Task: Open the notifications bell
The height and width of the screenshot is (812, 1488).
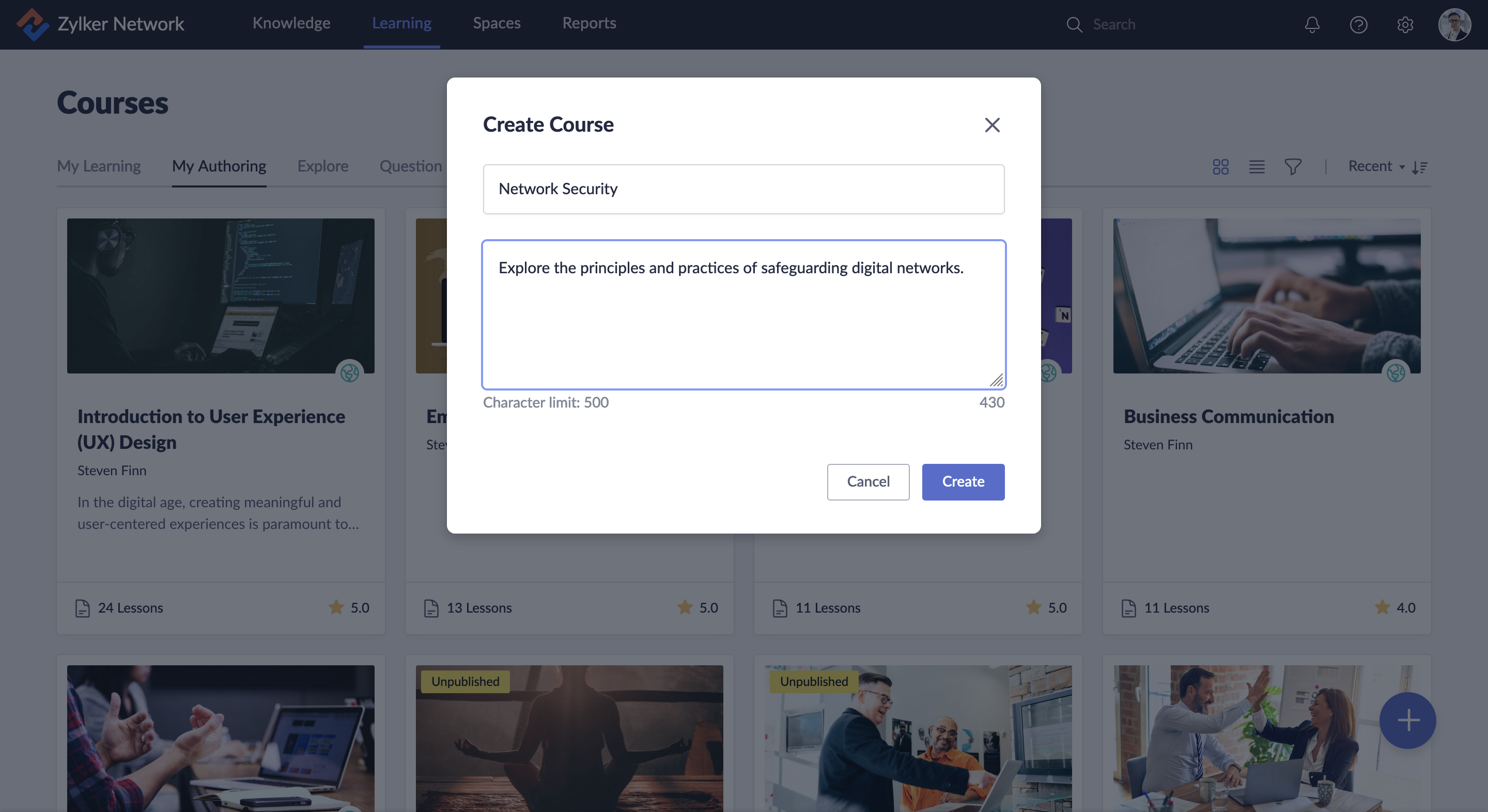Action: (1312, 24)
